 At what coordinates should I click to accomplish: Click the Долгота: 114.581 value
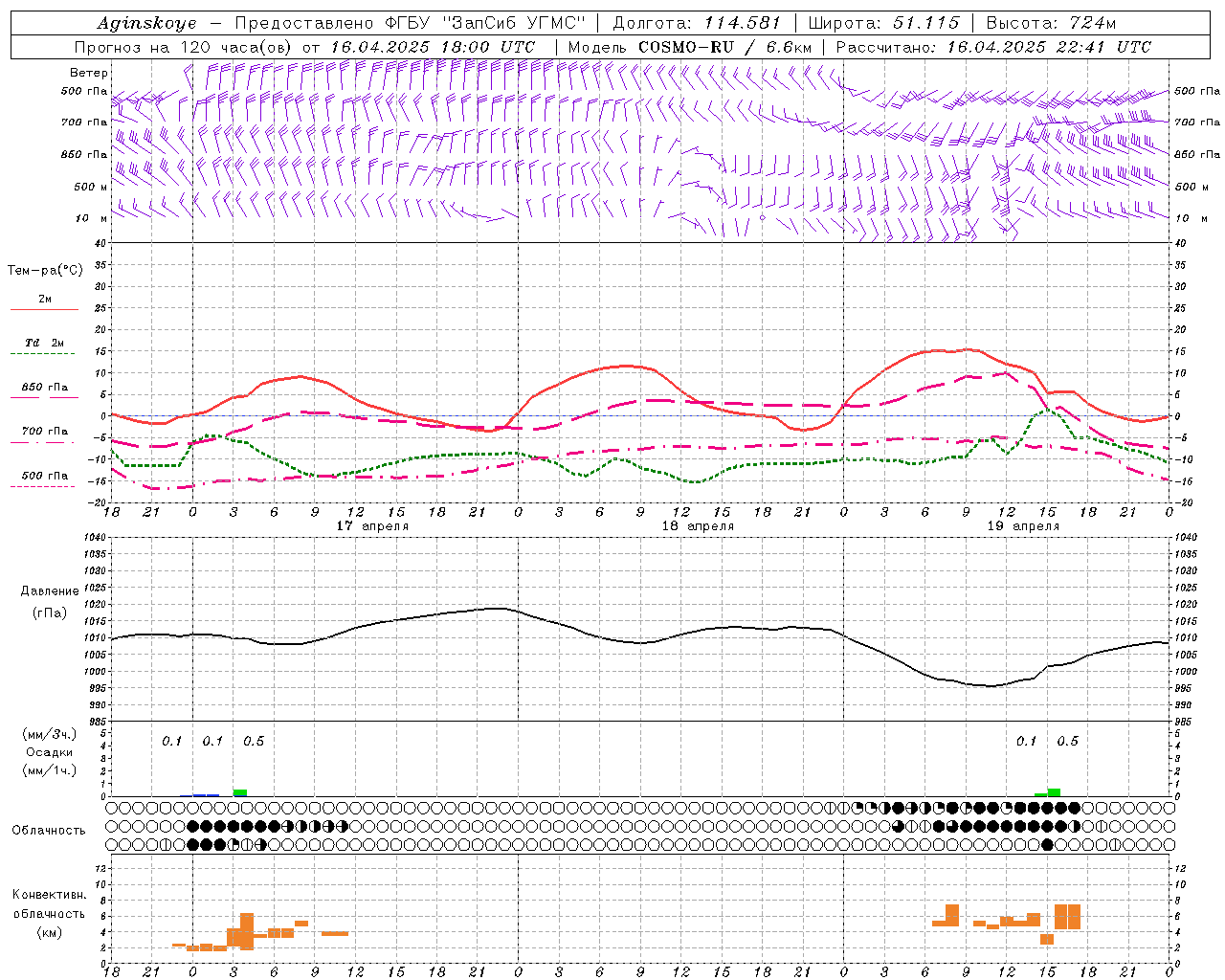[x=697, y=23]
